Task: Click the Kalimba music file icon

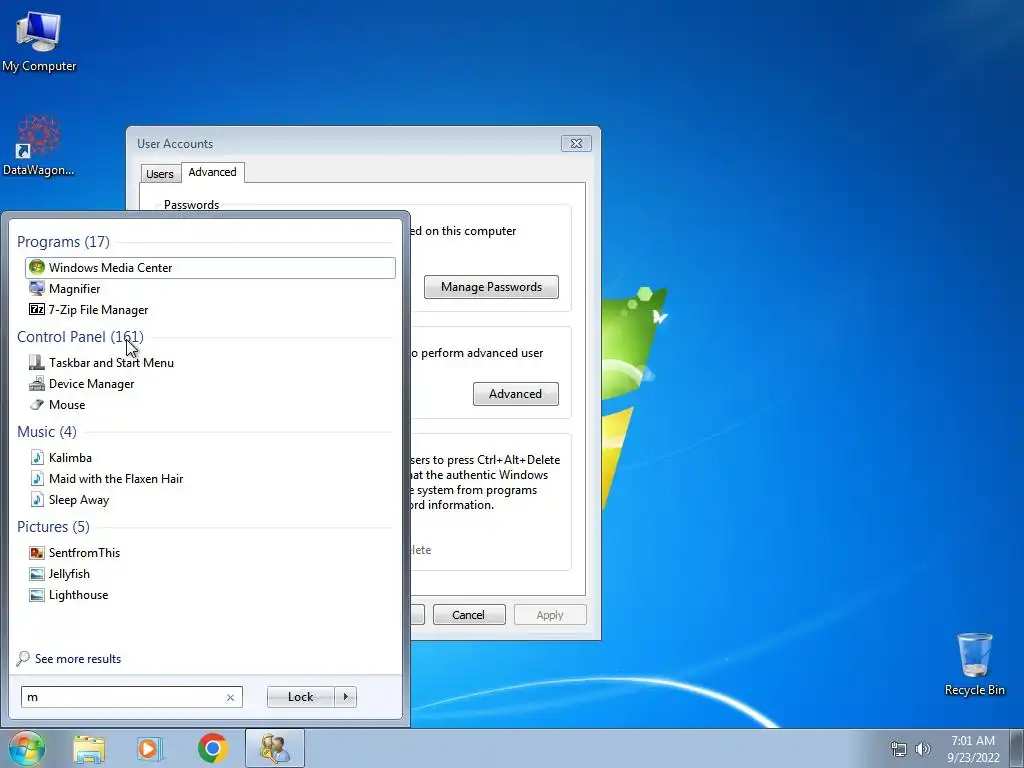Action: (x=37, y=457)
